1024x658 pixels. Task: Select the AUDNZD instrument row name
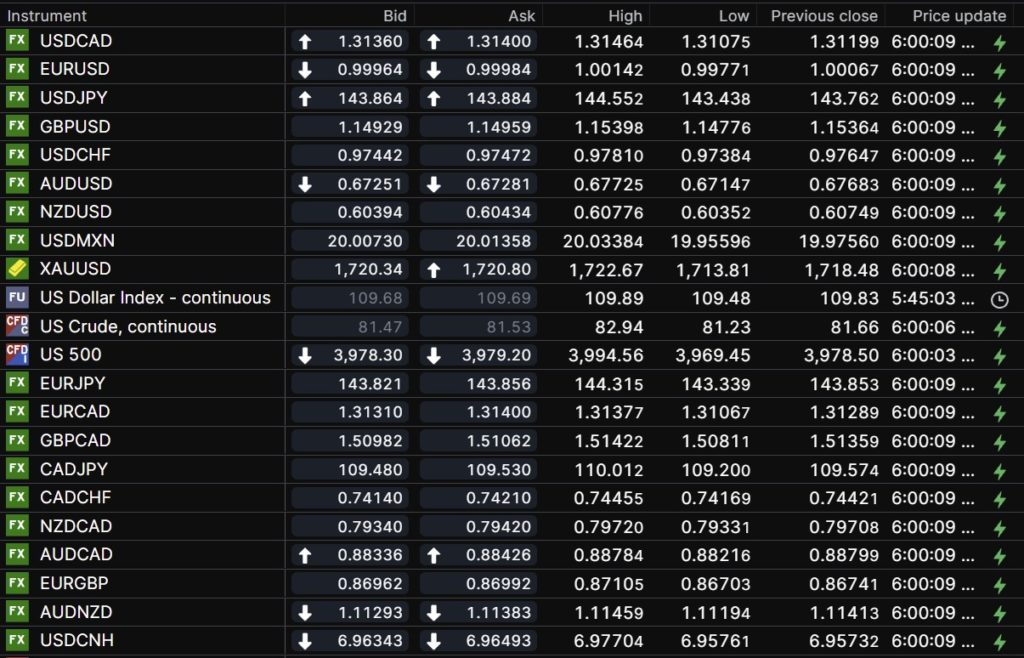tap(76, 611)
